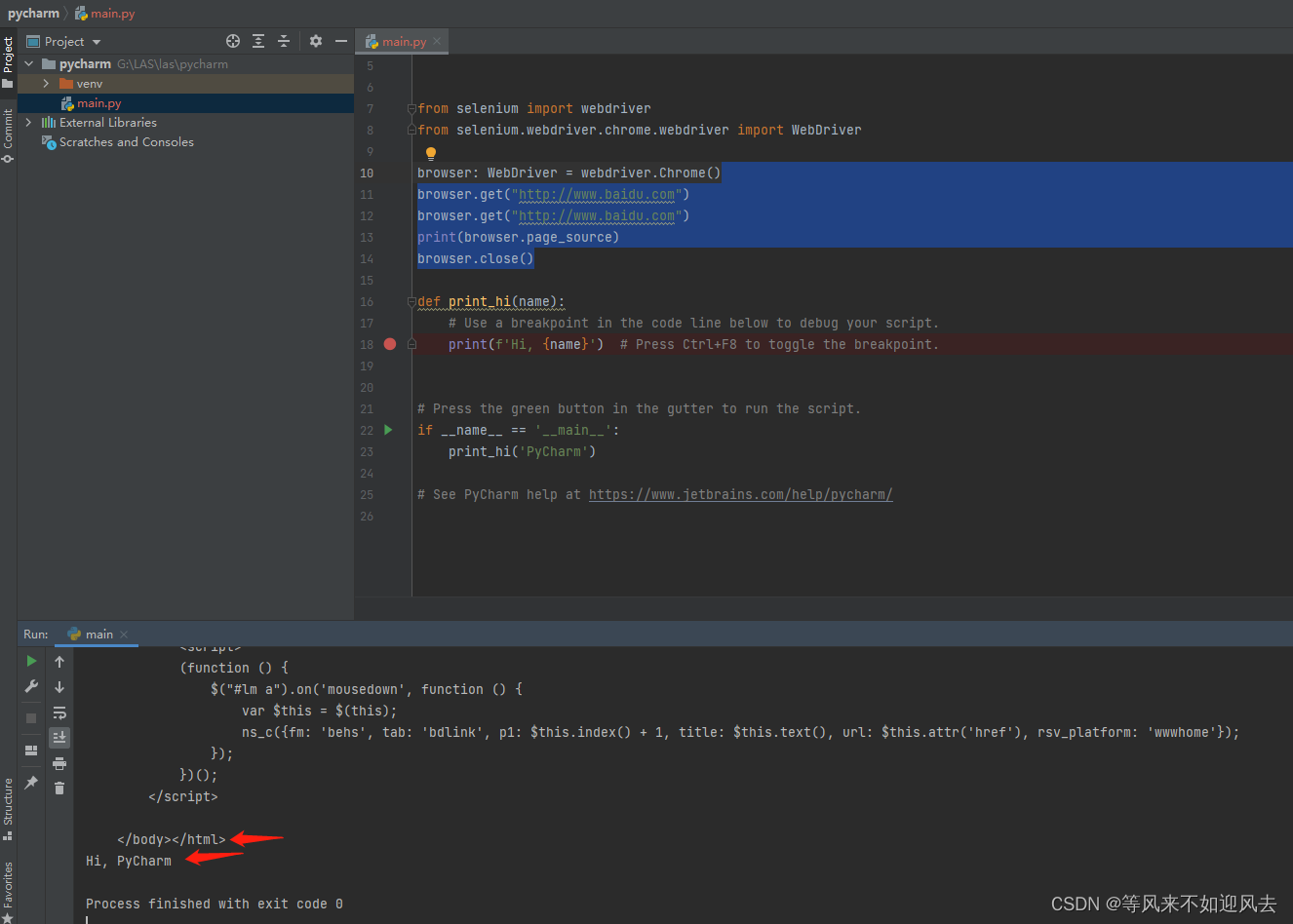Expand the venv folder
The height and width of the screenshot is (924, 1293).
click(x=46, y=84)
